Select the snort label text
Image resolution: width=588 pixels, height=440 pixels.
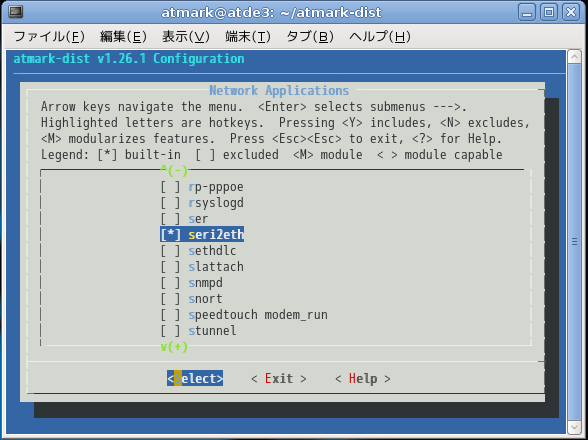(x=206, y=299)
